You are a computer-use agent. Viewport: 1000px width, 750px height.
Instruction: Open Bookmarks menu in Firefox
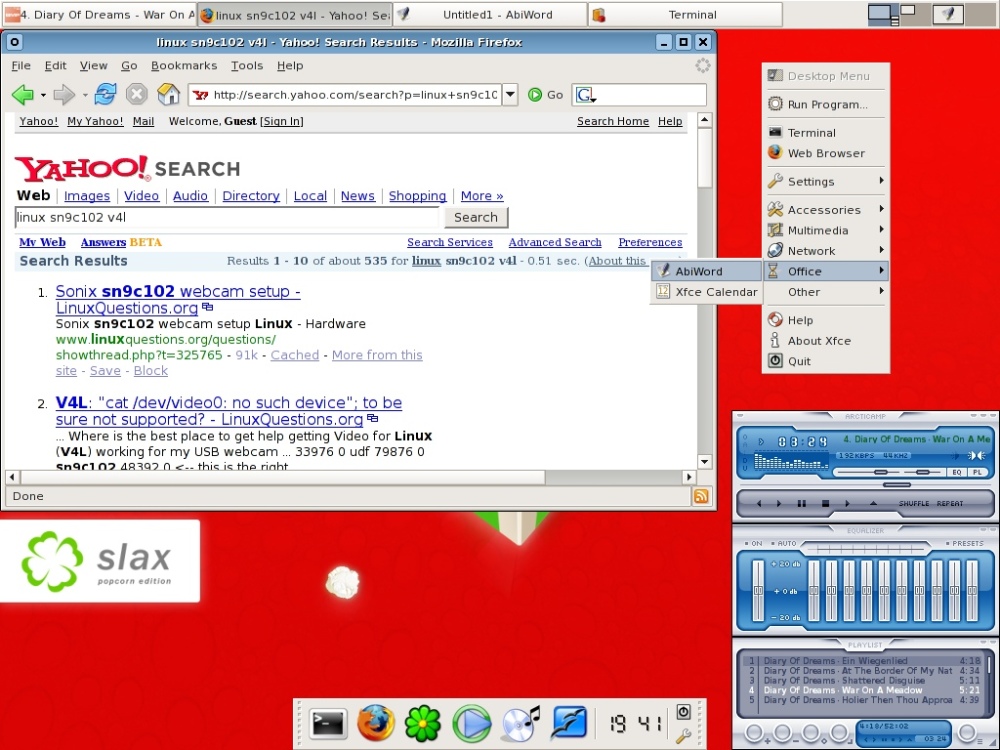184,65
